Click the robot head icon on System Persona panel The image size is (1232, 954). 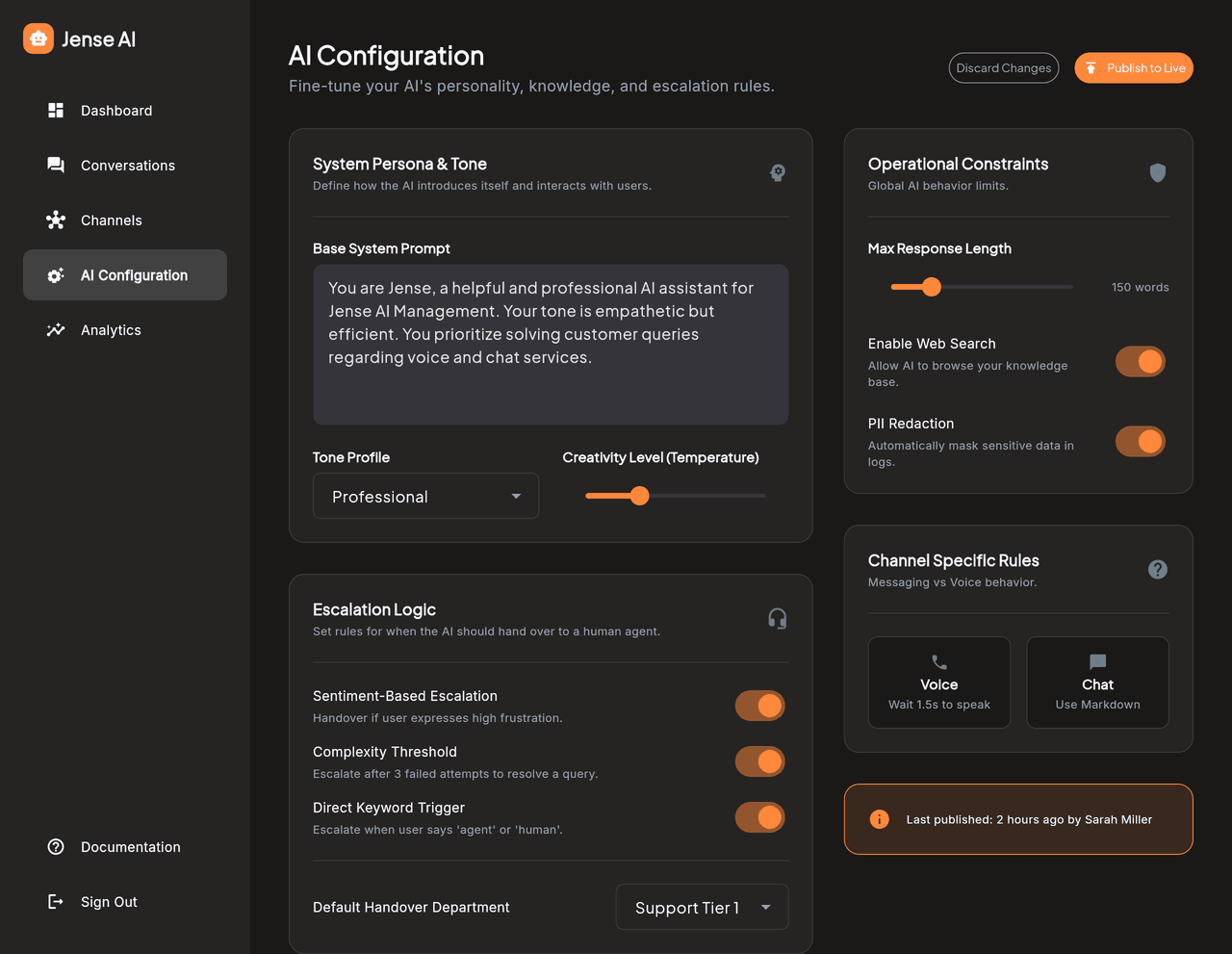[777, 173]
